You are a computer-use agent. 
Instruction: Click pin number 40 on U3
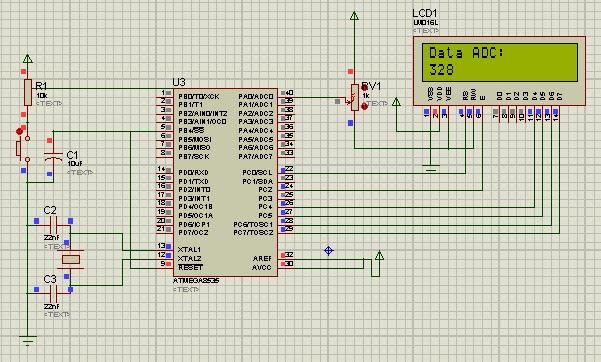point(290,92)
